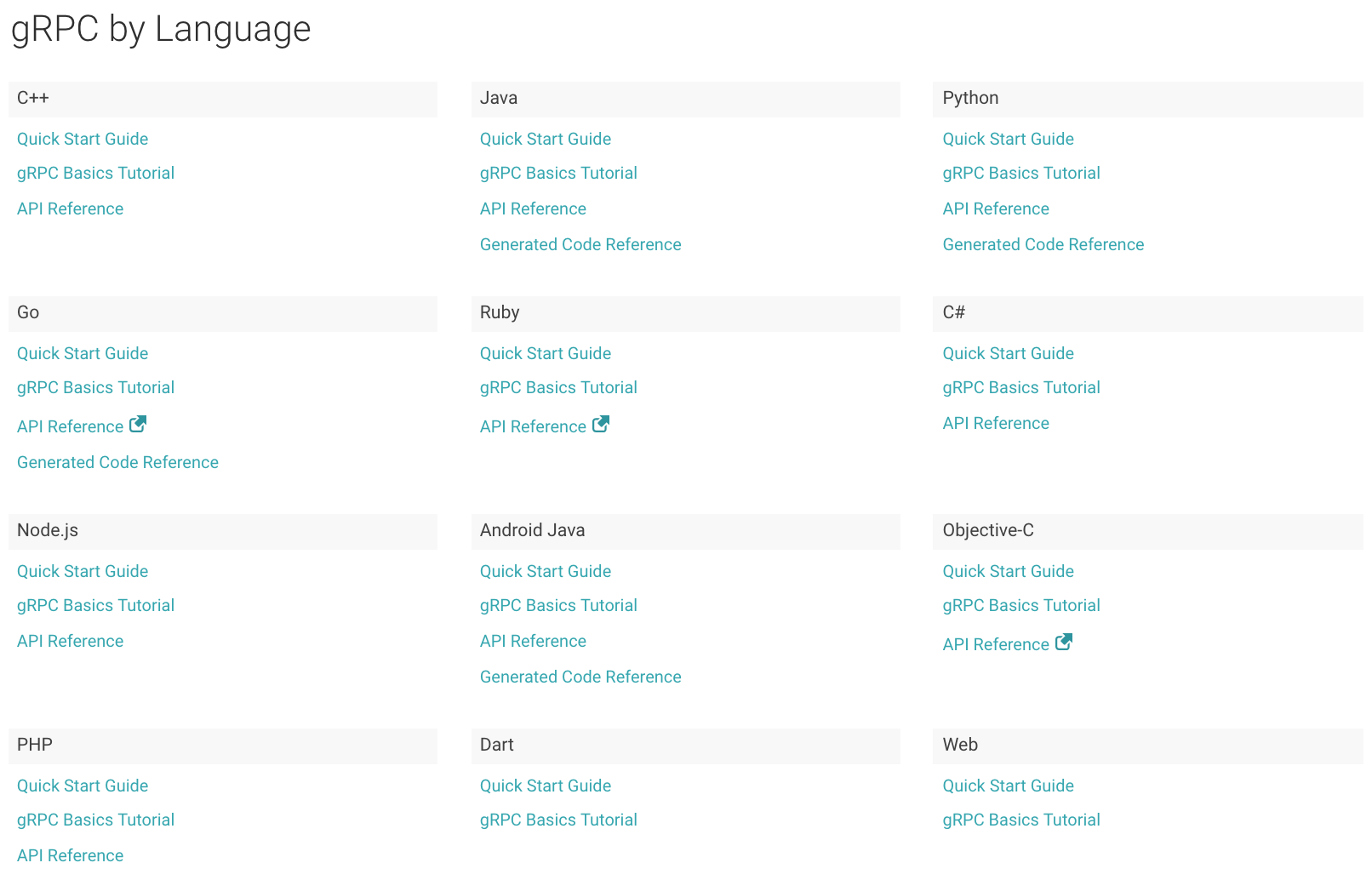Image resolution: width=1372 pixels, height=880 pixels.
Task: Open the C++ API Reference
Action: pyautogui.click(x=70, y=209)
